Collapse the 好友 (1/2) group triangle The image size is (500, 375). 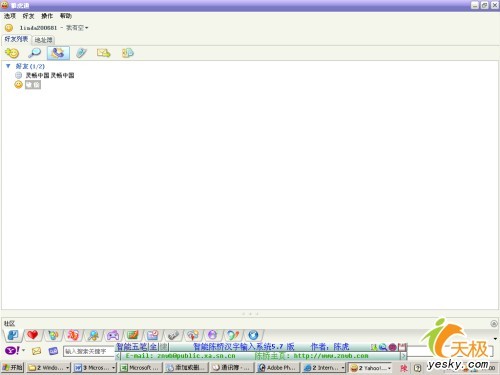[8, 66]
